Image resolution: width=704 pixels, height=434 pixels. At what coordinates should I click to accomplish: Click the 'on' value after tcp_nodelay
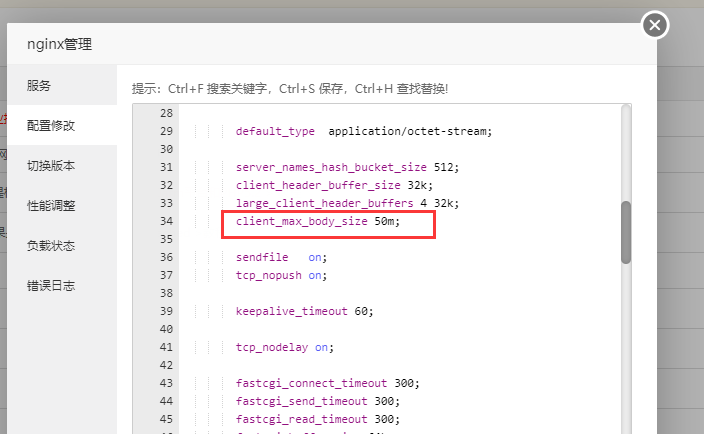[x=321, y=347]
